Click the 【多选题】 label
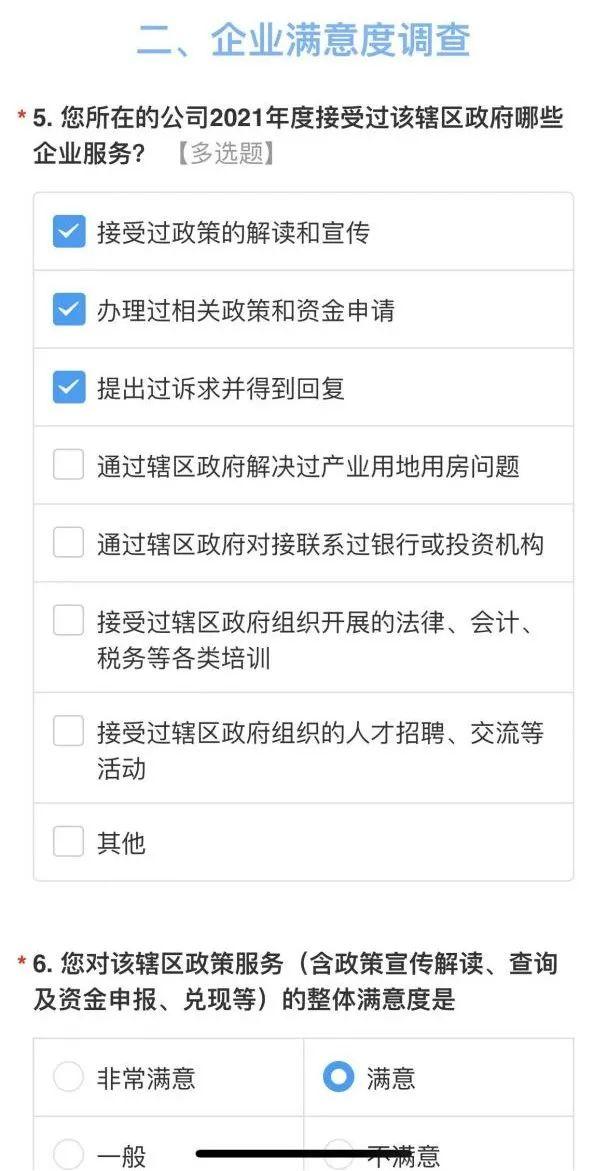607x1171 pixels. [223, 154]
